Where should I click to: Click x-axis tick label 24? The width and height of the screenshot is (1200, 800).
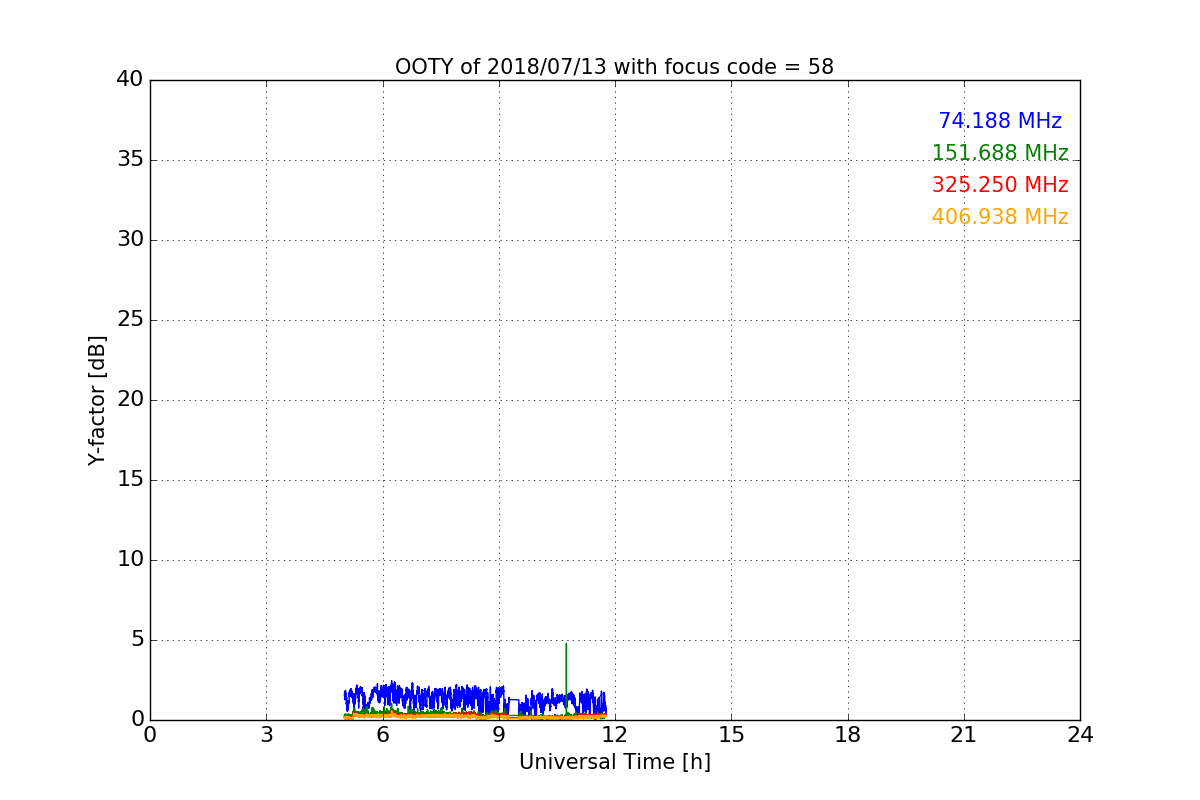(1080, 734)
